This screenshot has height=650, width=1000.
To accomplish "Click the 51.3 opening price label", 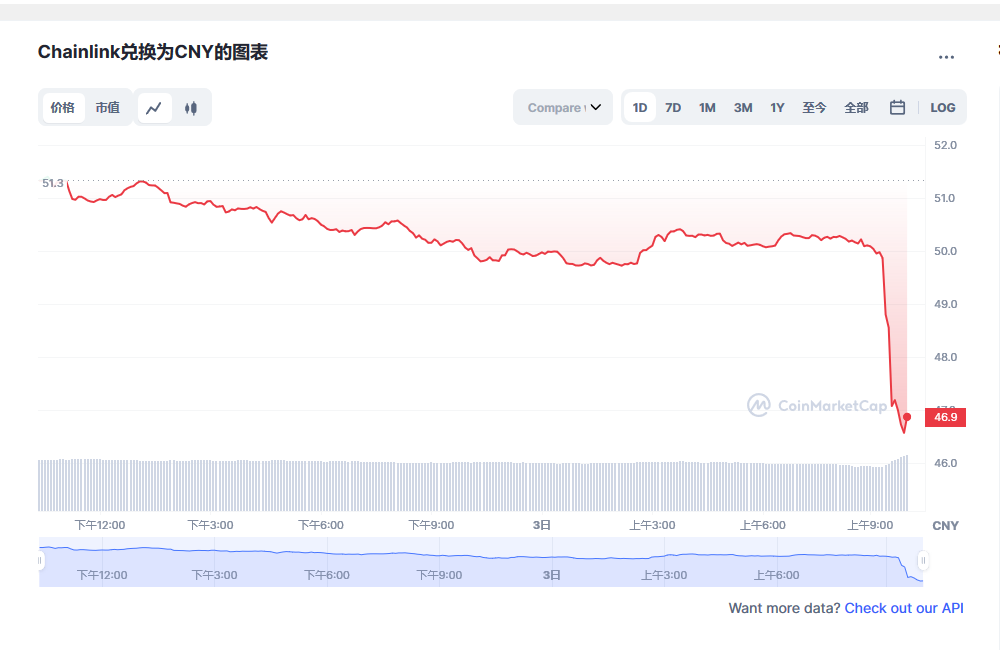I will click(x=53, y=183).
